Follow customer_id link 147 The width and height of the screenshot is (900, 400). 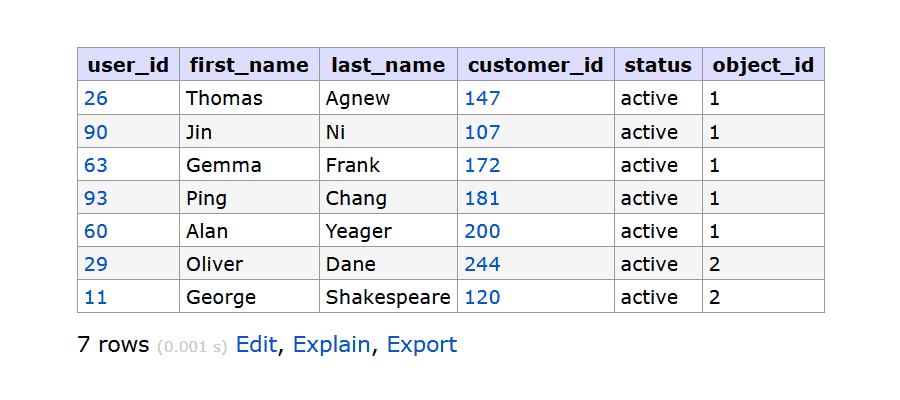(482, 98)
